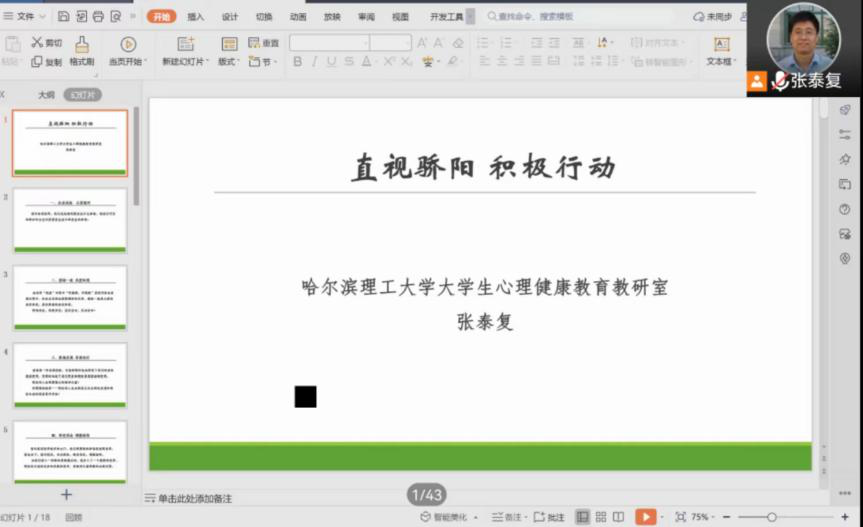Image resolution: width=863 pixels, height=527 pixels.
Task: Select the Format Painter (格式刷) tool
Action: tap(81, 51)
